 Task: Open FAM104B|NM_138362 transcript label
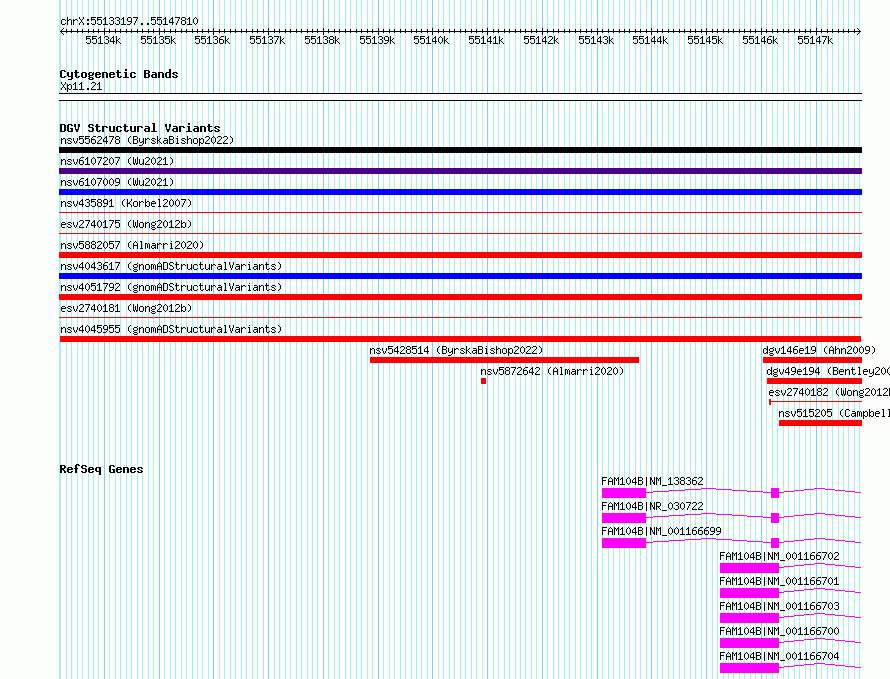(652, 481)
